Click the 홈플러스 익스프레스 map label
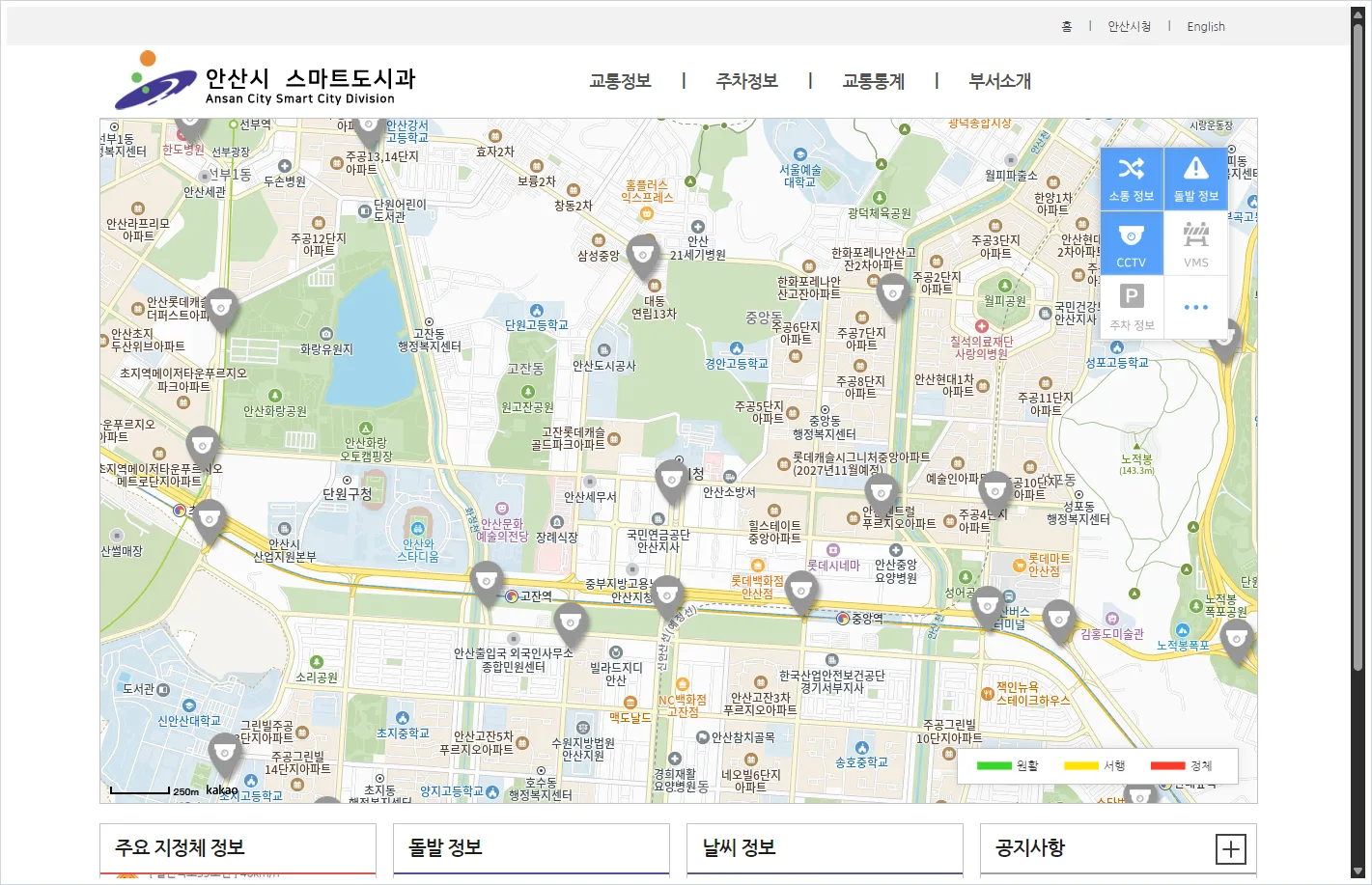 click(x=647, y=191)
